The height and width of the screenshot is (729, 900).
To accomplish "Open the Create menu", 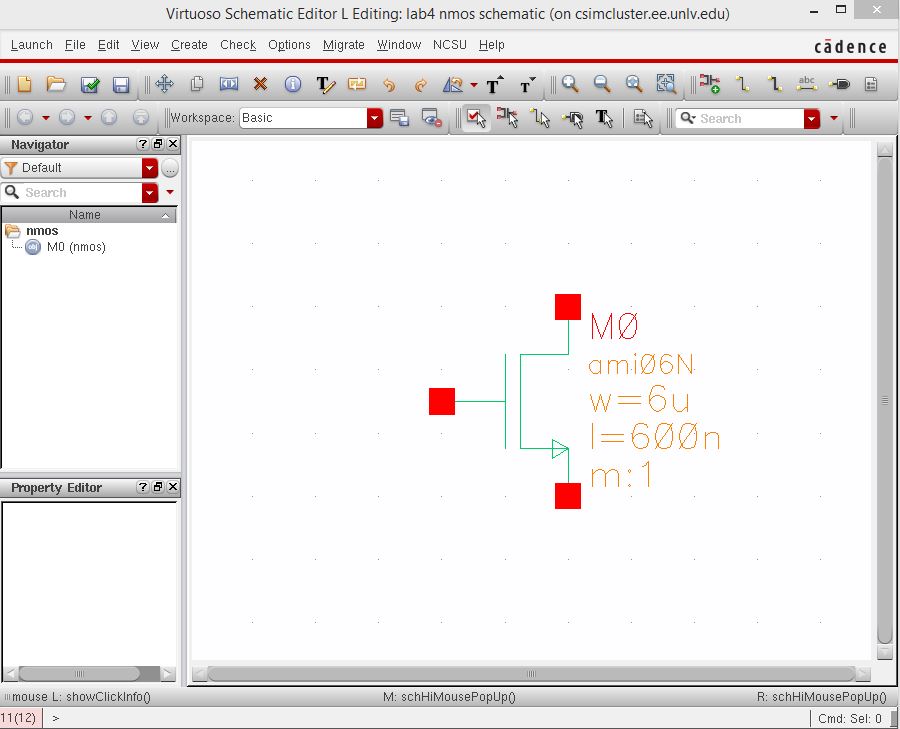I will (189, 45).
